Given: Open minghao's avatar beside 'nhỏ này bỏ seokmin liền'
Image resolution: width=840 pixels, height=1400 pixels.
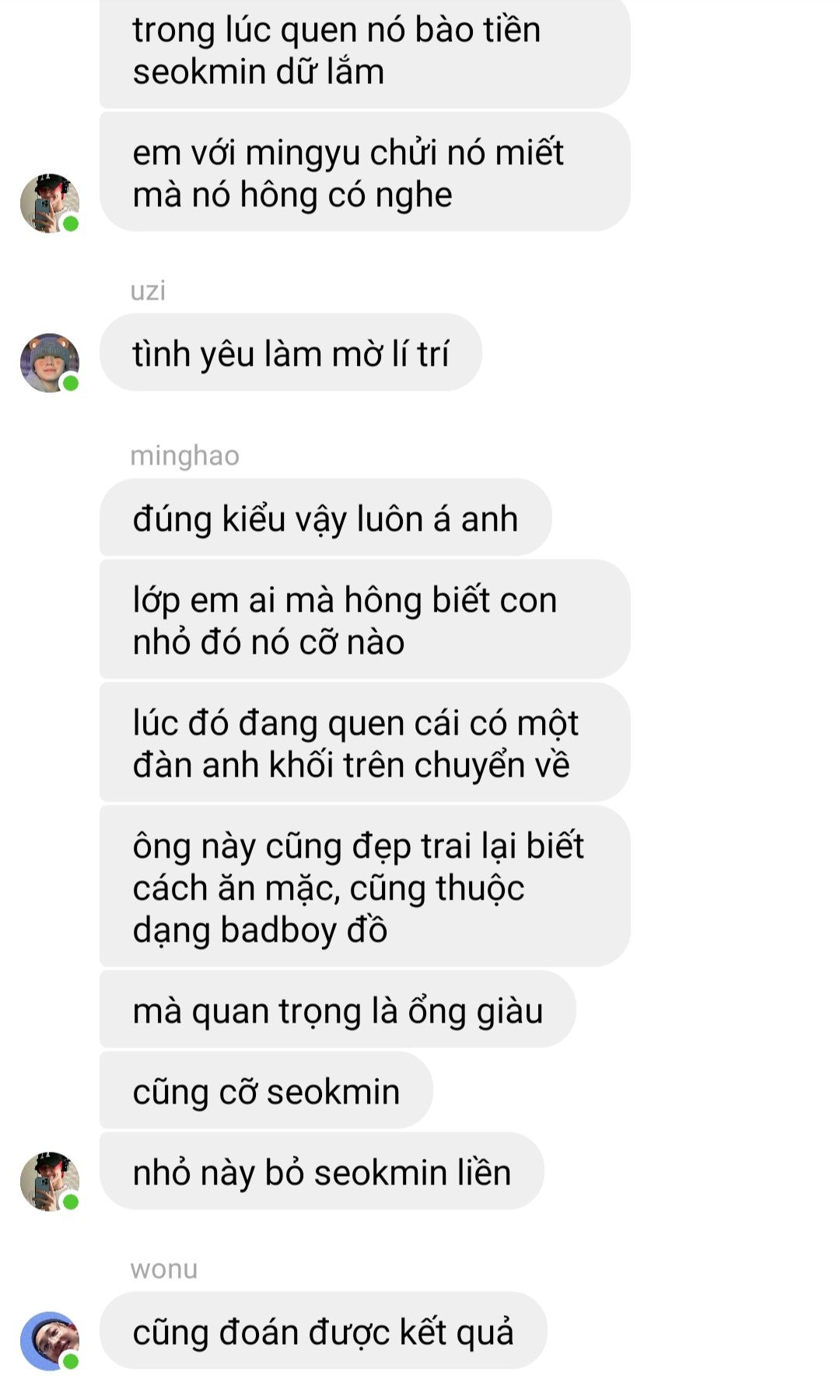Looking at the screenshot, I should (x=50, y=1181).
